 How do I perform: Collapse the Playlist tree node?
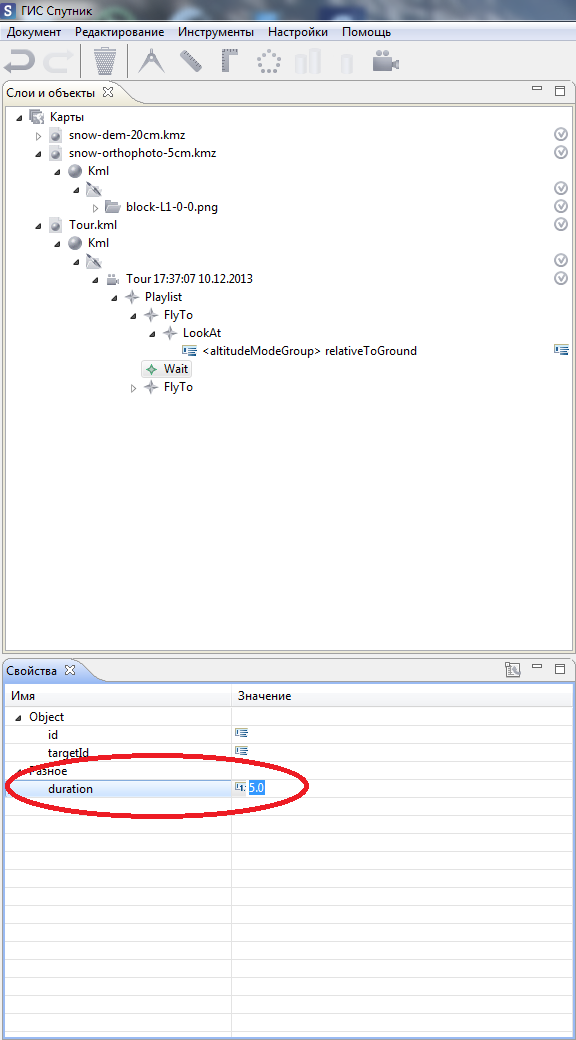coord(114,297)
